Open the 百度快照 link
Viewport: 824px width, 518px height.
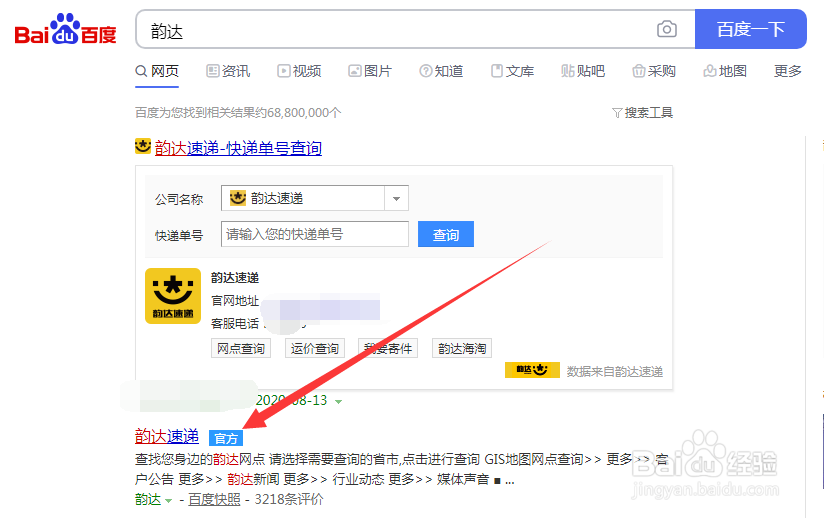pyautogui.click(x=214, y=500)
